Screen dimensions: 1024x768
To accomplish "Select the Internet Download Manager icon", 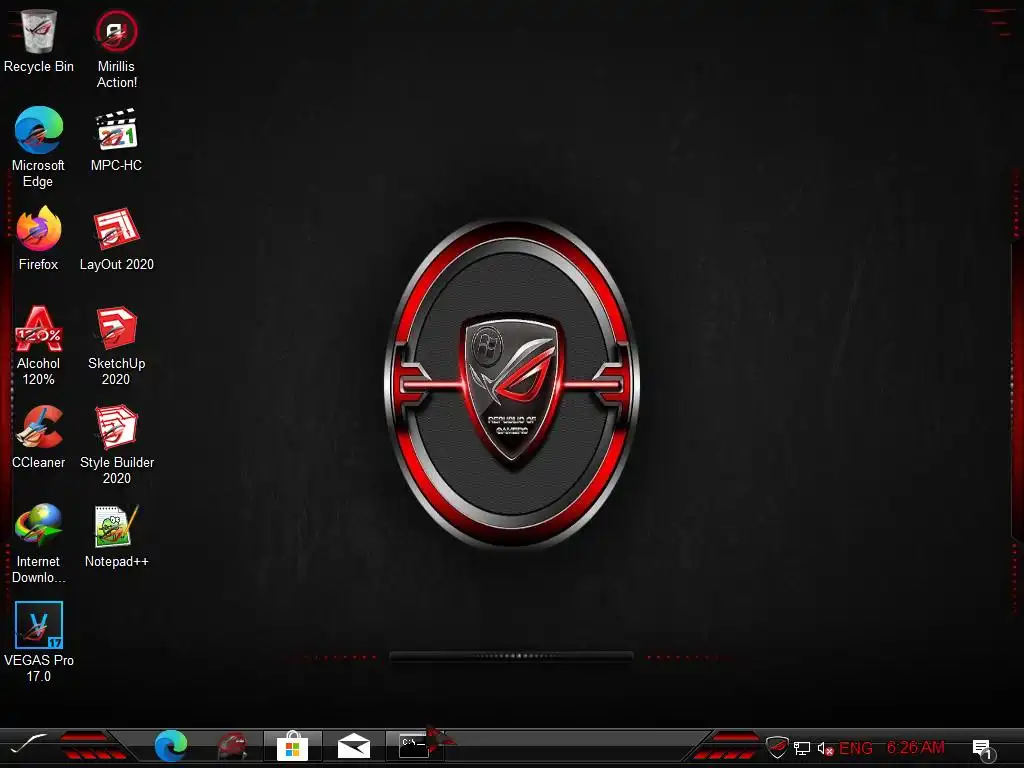I will (x=39, y=543).
